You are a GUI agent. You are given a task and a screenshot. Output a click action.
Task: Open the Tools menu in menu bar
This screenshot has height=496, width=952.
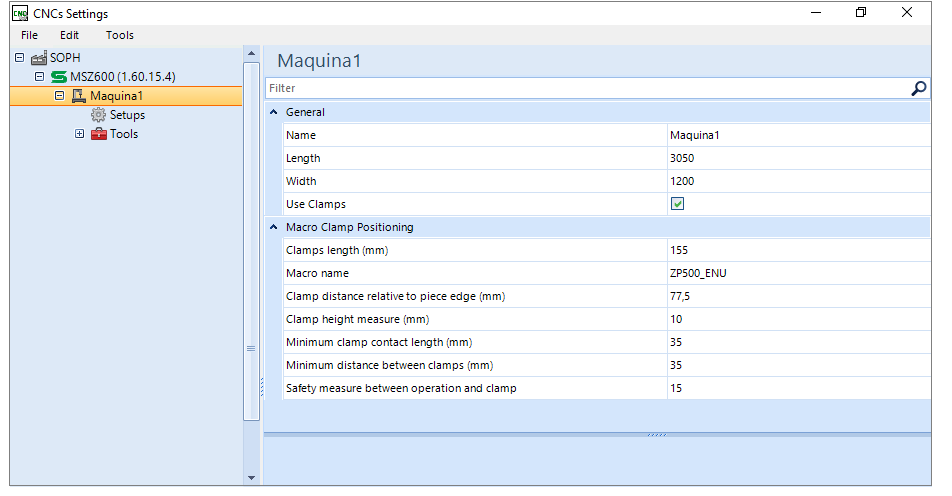coord(120,35)
